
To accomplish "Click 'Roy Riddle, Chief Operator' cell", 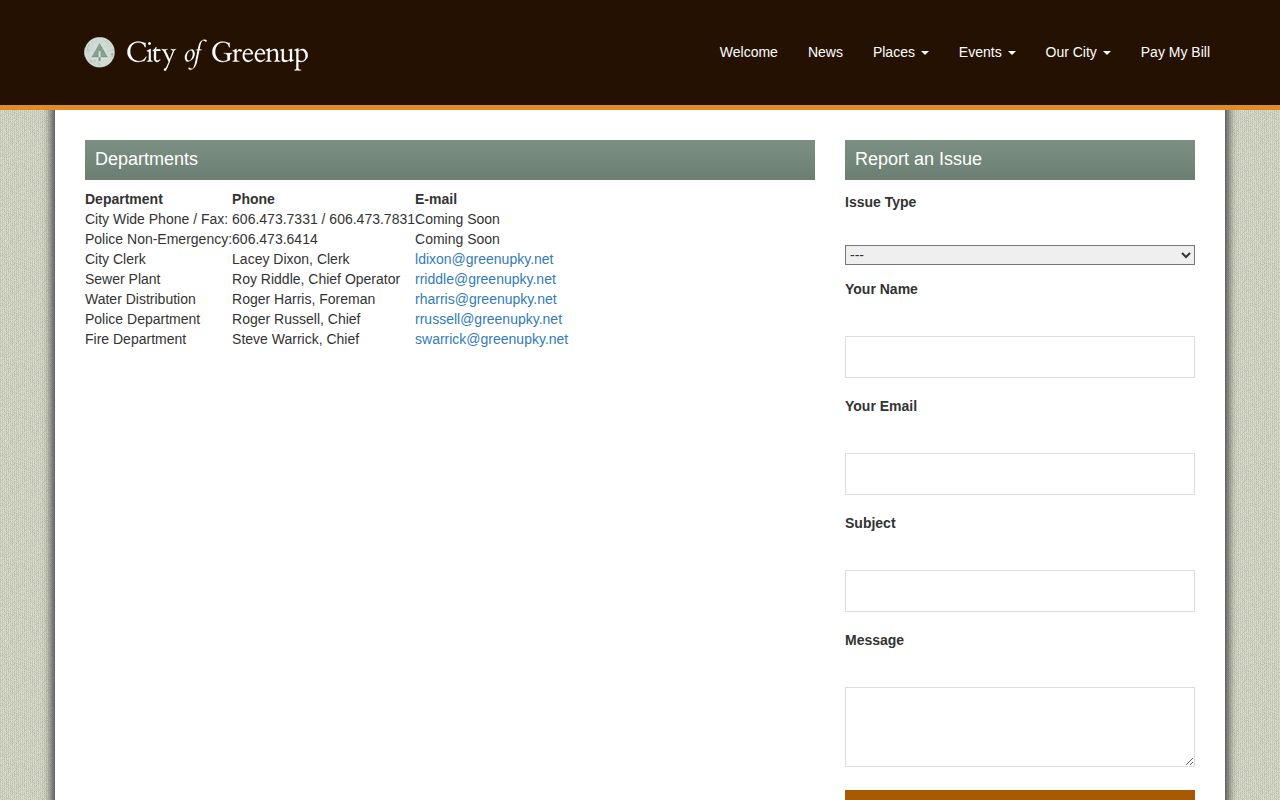I will (316, 279).
